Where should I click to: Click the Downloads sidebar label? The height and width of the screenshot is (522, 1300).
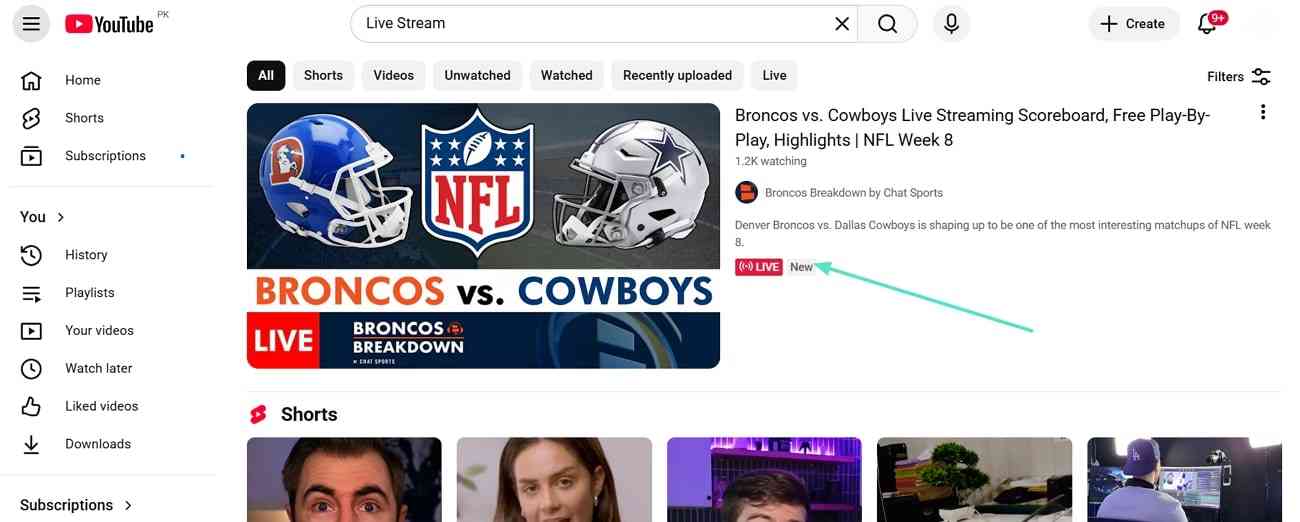tap(98, 444)
